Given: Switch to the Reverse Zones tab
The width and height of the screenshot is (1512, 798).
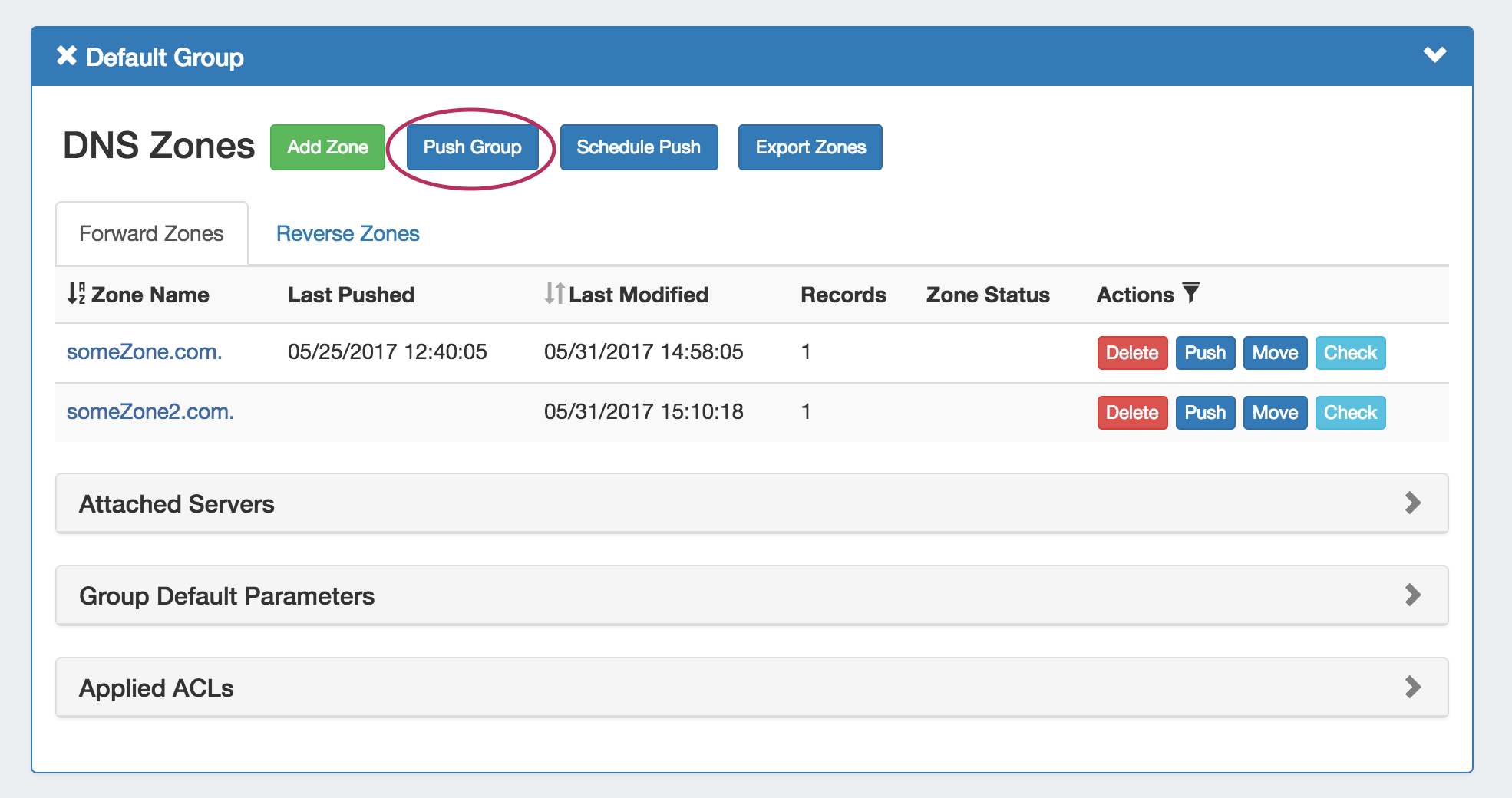Looking at the screenshot, I should coord(348,233).
